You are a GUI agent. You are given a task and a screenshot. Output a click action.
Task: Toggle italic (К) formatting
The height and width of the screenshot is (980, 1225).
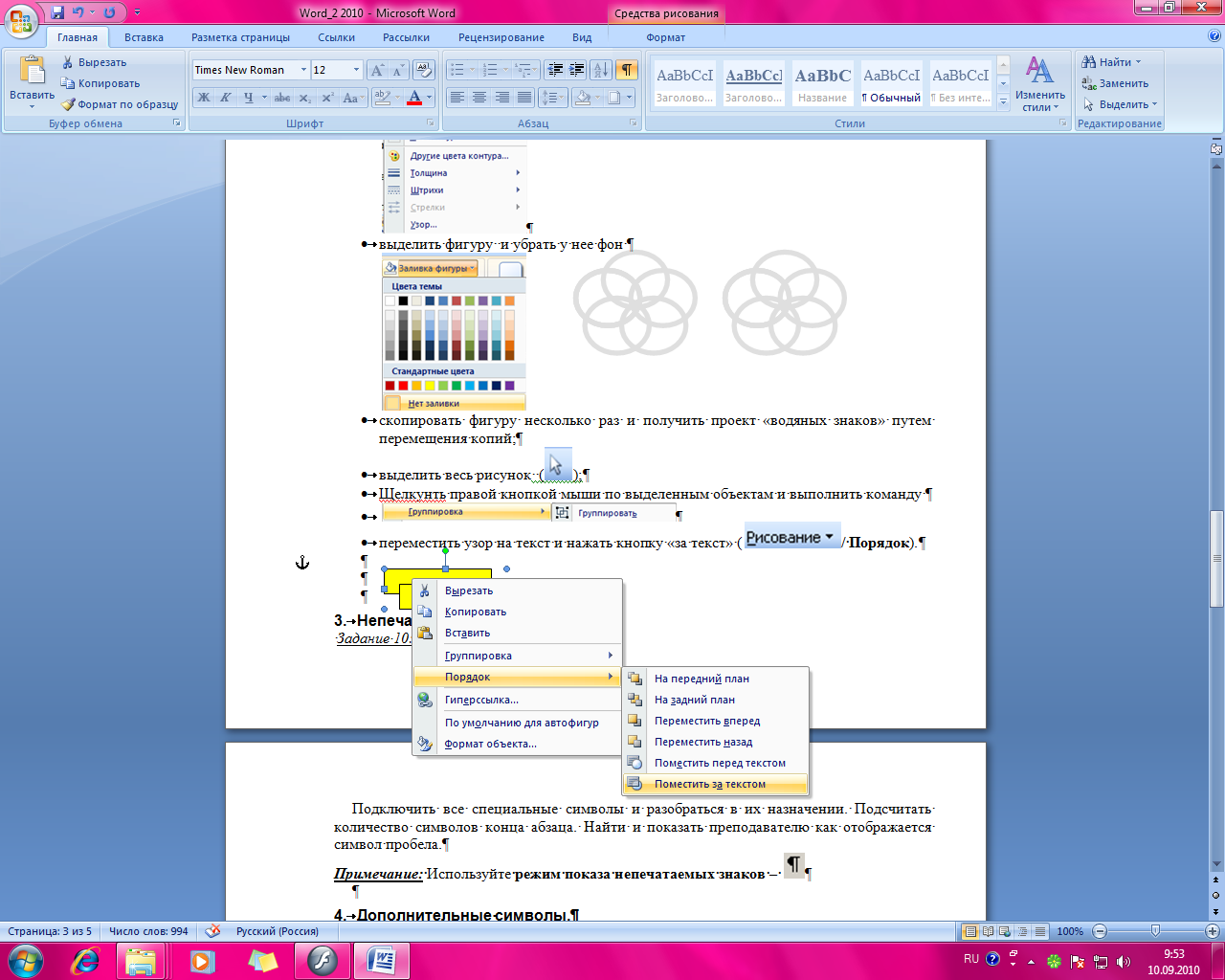tap(226, 98)
